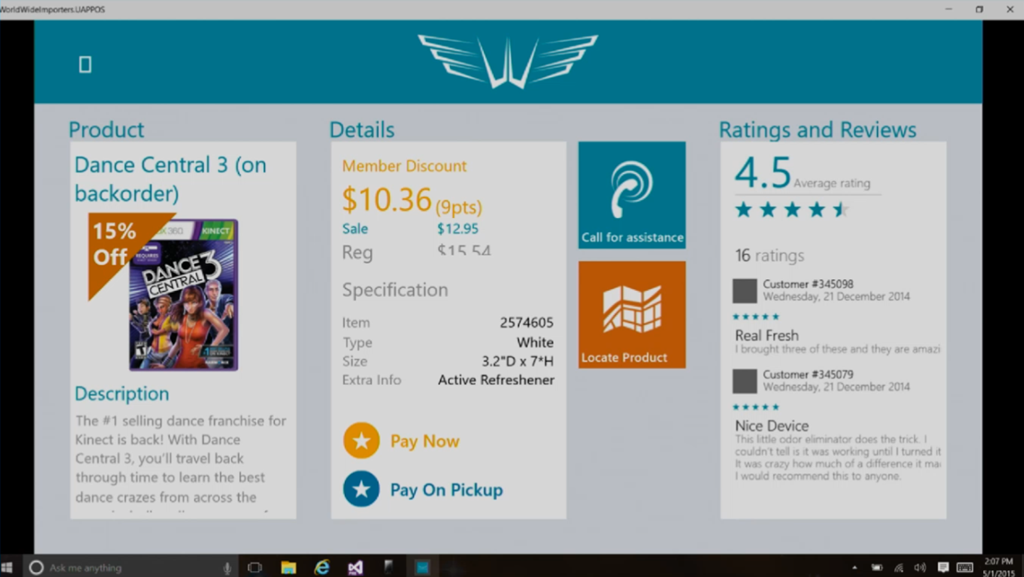Click the 4.5 average rating value
The image size is (1024, 577).
763,172
